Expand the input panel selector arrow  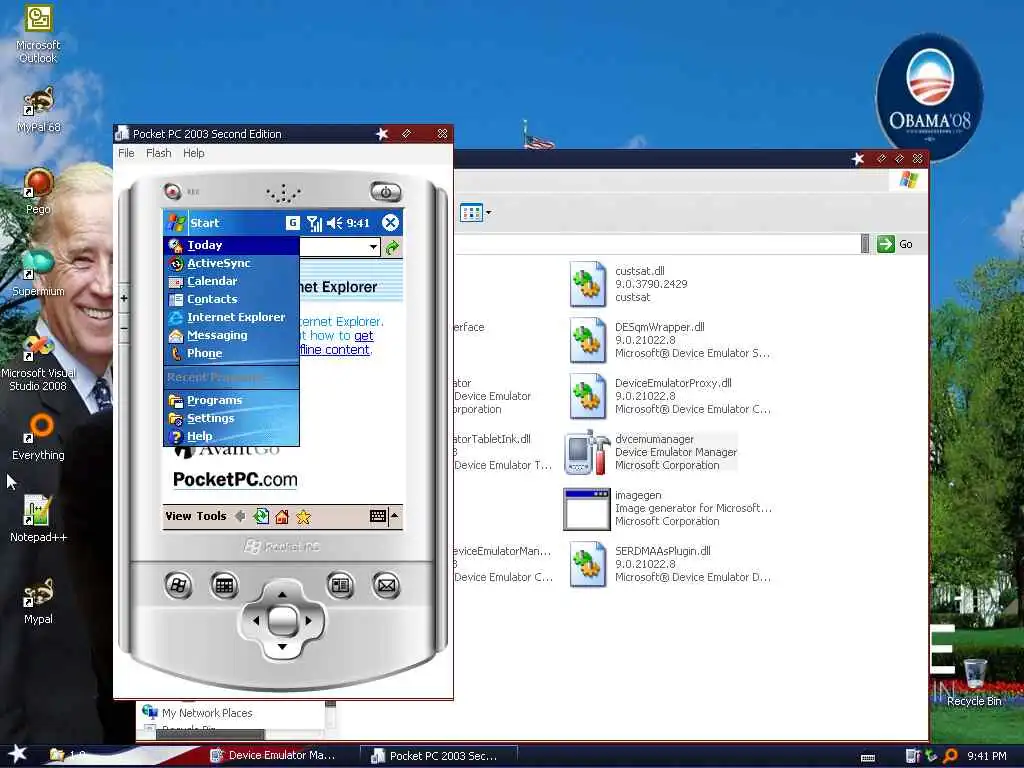click(x=394, y=516)
